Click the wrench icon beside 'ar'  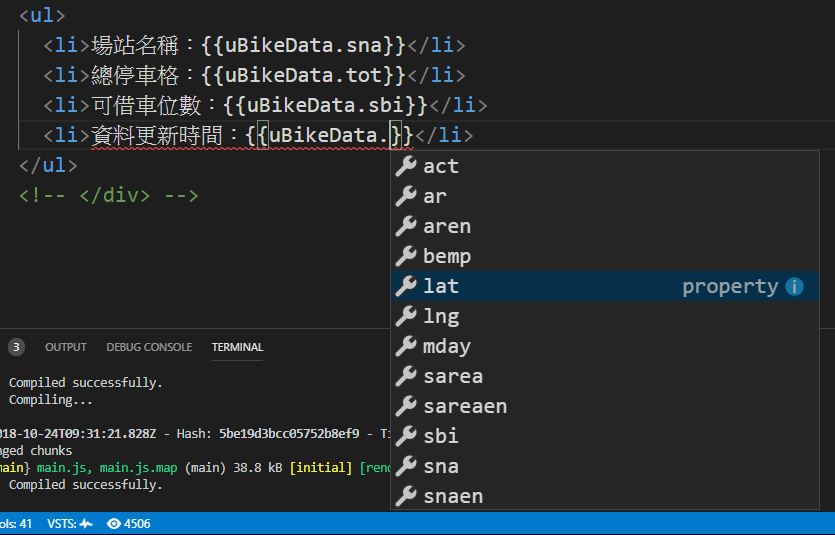point(406,196)
